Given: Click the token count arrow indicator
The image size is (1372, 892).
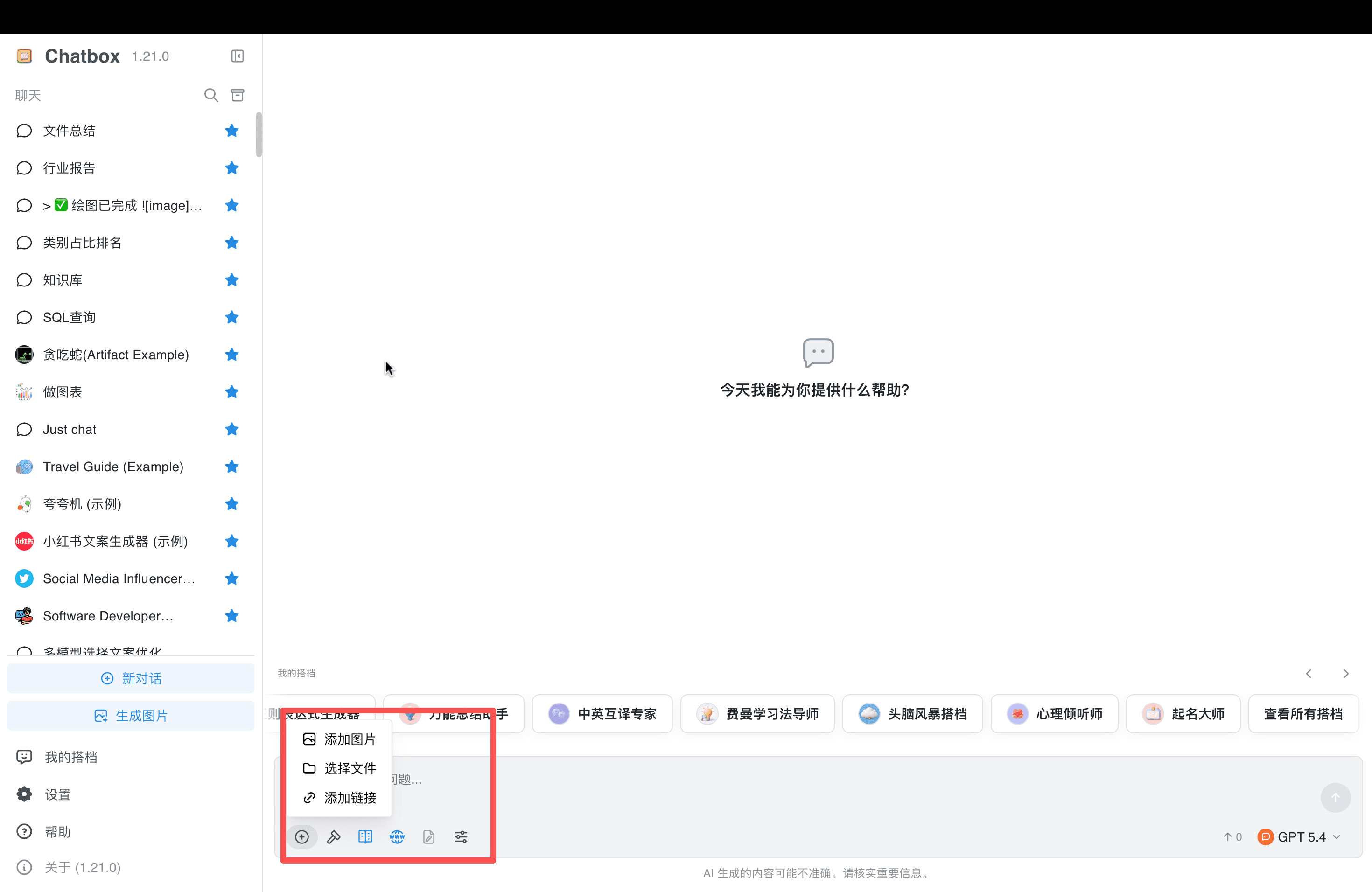Looking at the screenshot, I should coord(1232,836).
